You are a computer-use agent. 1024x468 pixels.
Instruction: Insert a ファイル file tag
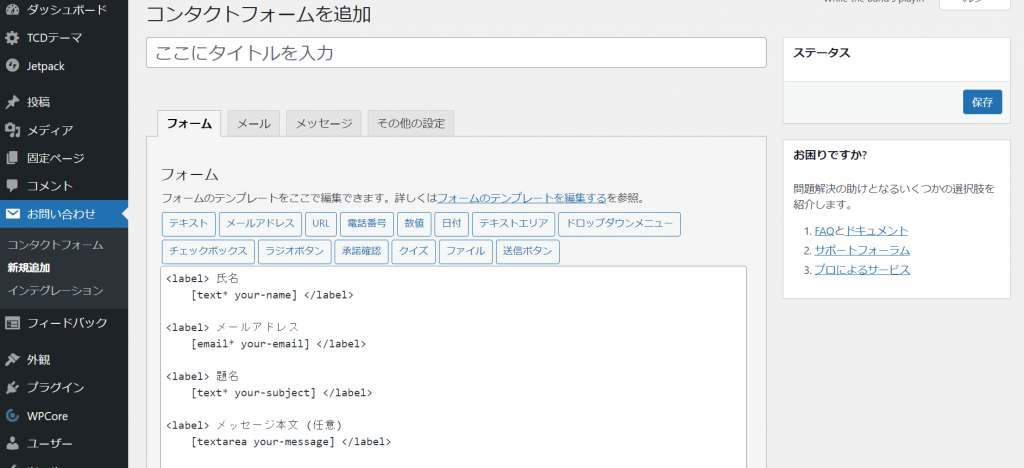(466, 252)
